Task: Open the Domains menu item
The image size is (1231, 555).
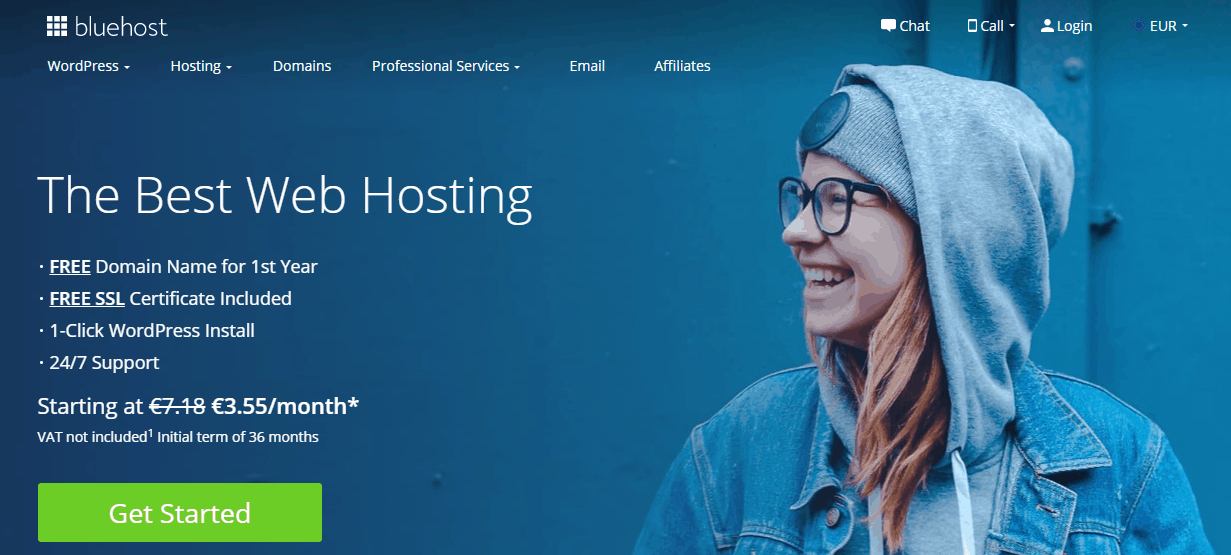Action: coord(302,66)
